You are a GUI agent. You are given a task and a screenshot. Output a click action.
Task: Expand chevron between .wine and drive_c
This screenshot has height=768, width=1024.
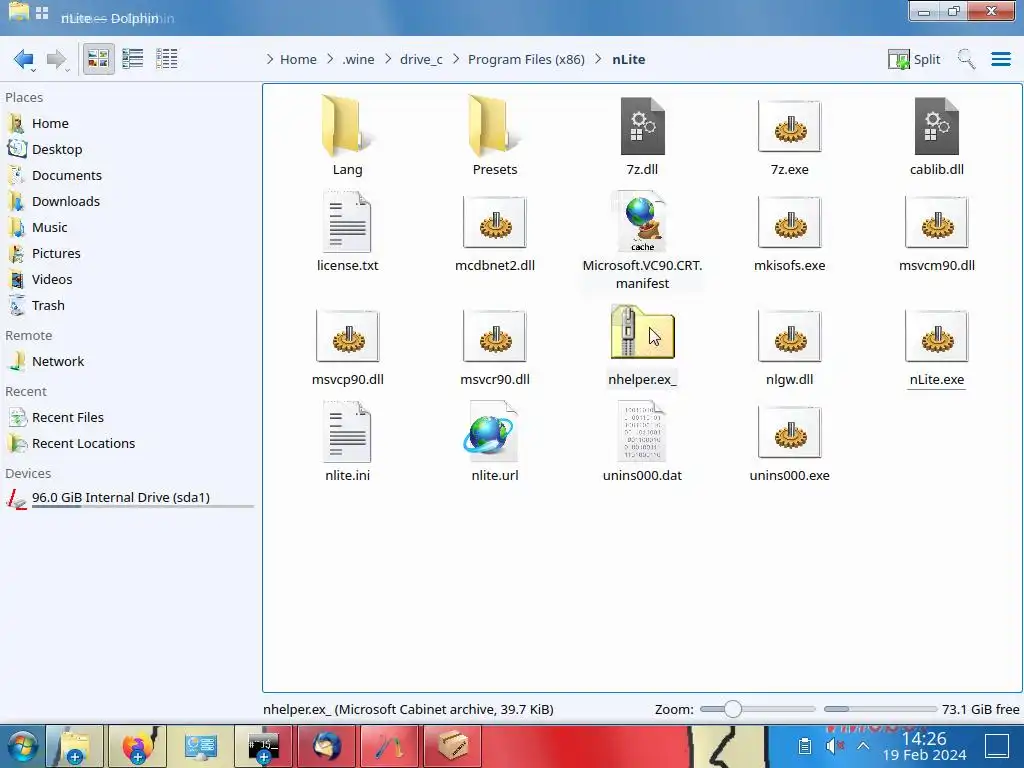click(x=388, y=59)
